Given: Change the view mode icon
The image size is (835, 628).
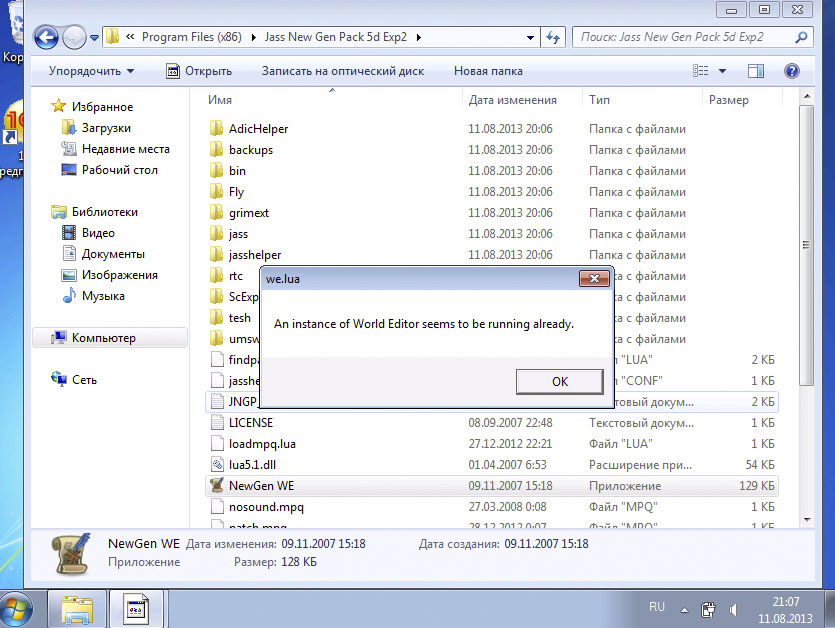Looking at the screenshot, I should coord(700,71).
